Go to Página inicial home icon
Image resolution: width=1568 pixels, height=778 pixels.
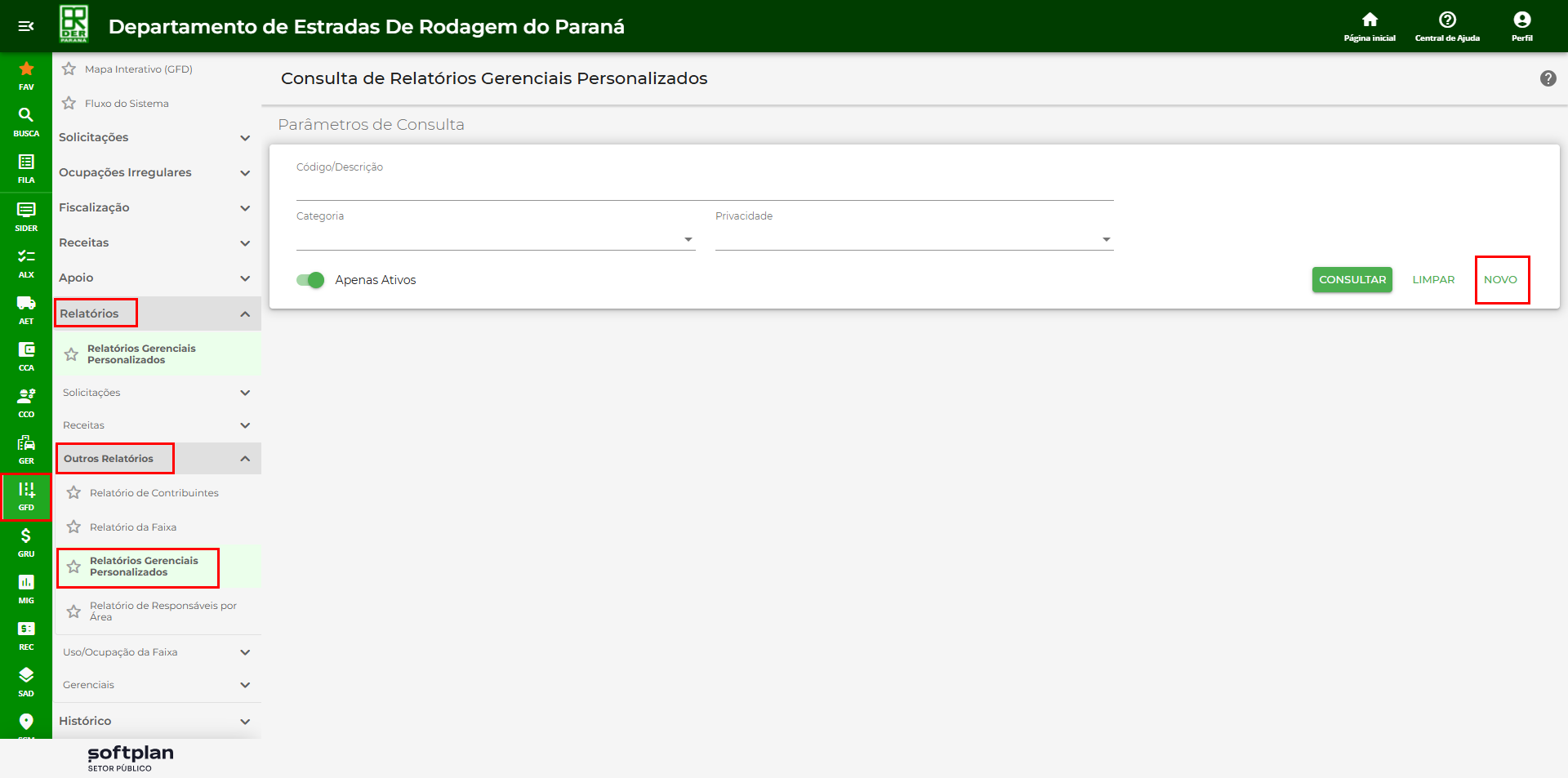tap(1370, 25)
